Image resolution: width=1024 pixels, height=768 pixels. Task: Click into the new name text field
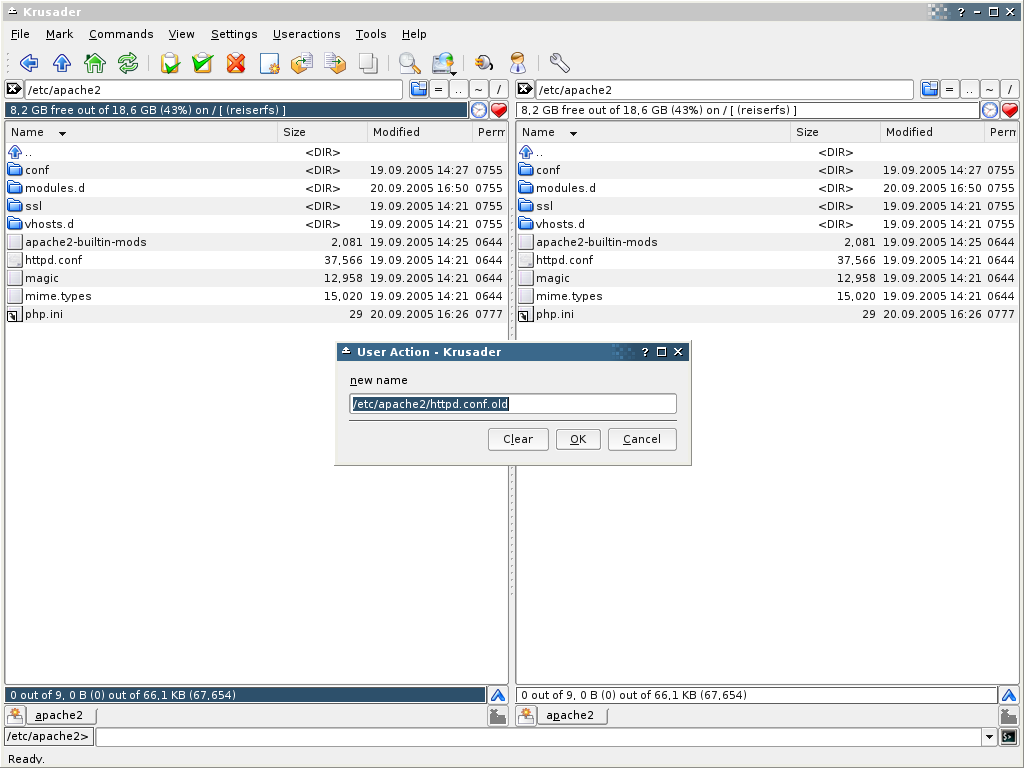513,404
